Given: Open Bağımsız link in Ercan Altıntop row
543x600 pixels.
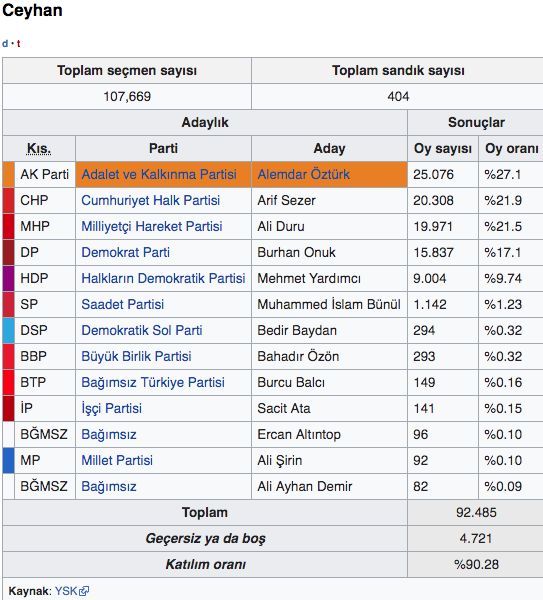Looking at the screenshot, I should 109,435.
